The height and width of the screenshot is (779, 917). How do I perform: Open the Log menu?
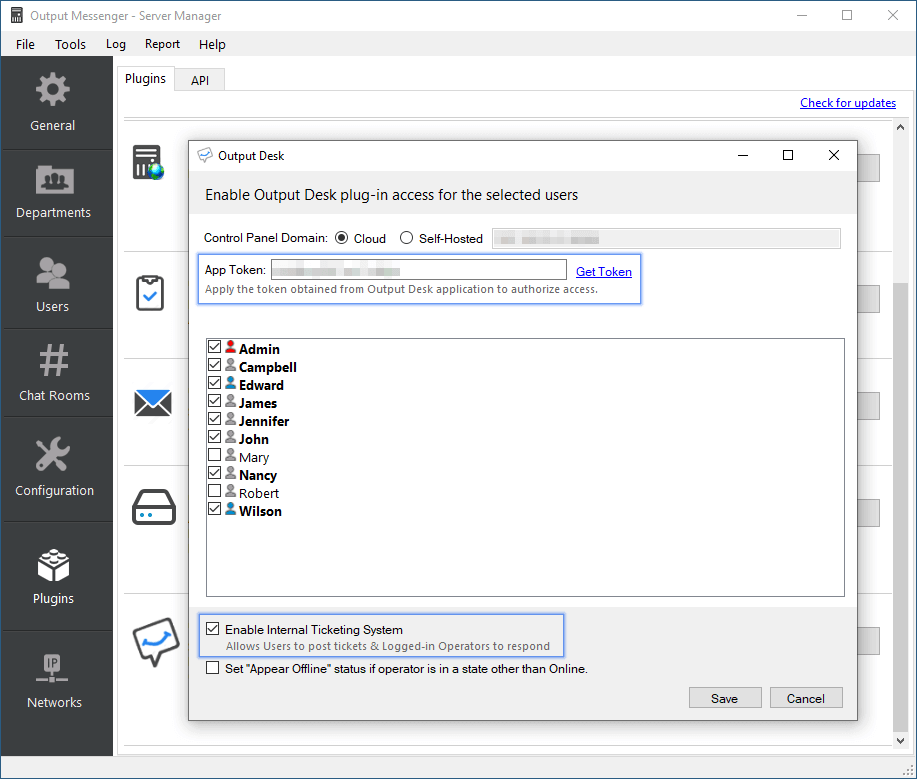coord(116,44)
